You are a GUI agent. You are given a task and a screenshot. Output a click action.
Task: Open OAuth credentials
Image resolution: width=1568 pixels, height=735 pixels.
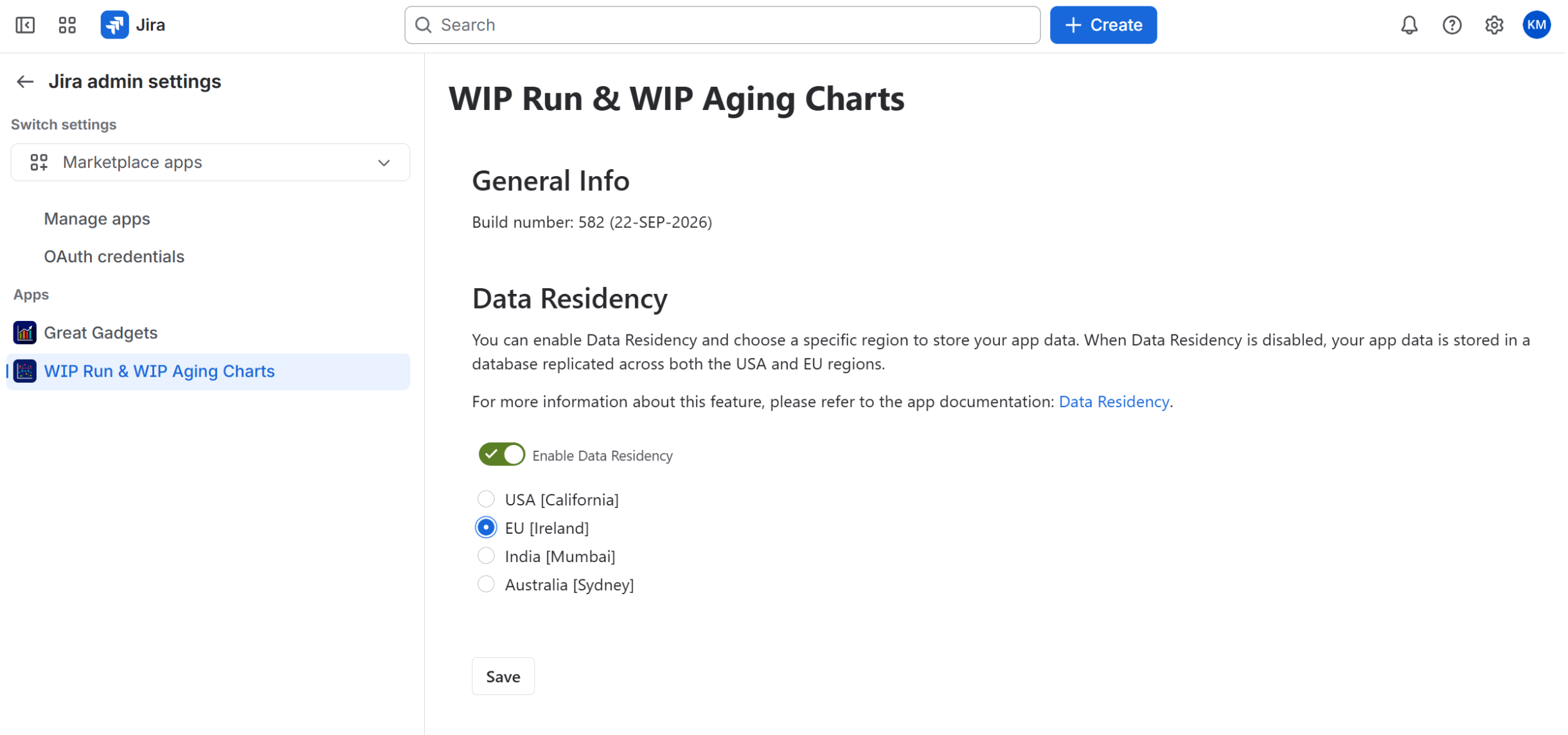[114, 257]
